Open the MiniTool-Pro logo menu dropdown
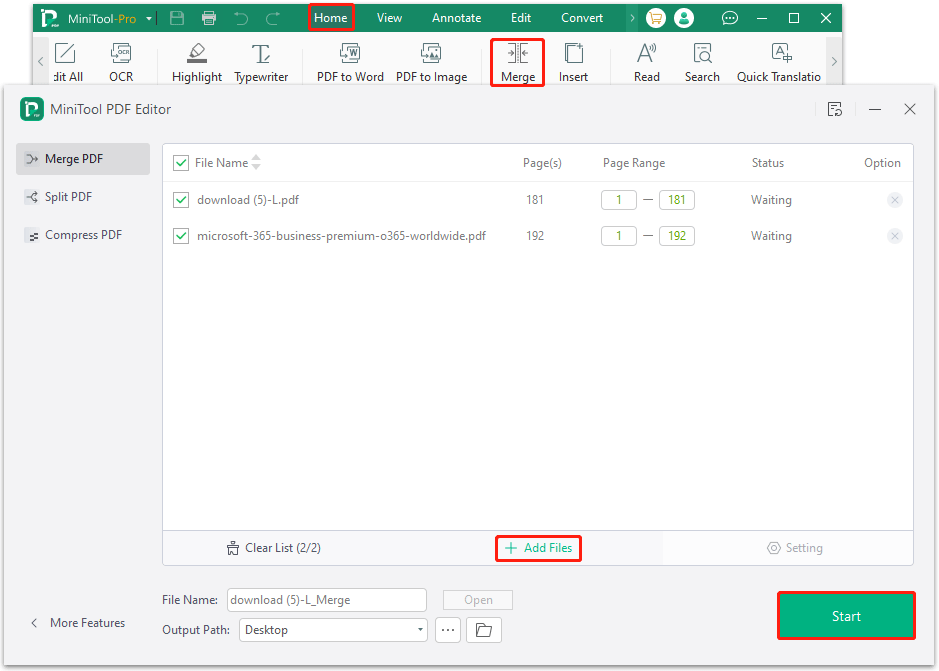This screenshot has height=671, width=939. (149, 19)
